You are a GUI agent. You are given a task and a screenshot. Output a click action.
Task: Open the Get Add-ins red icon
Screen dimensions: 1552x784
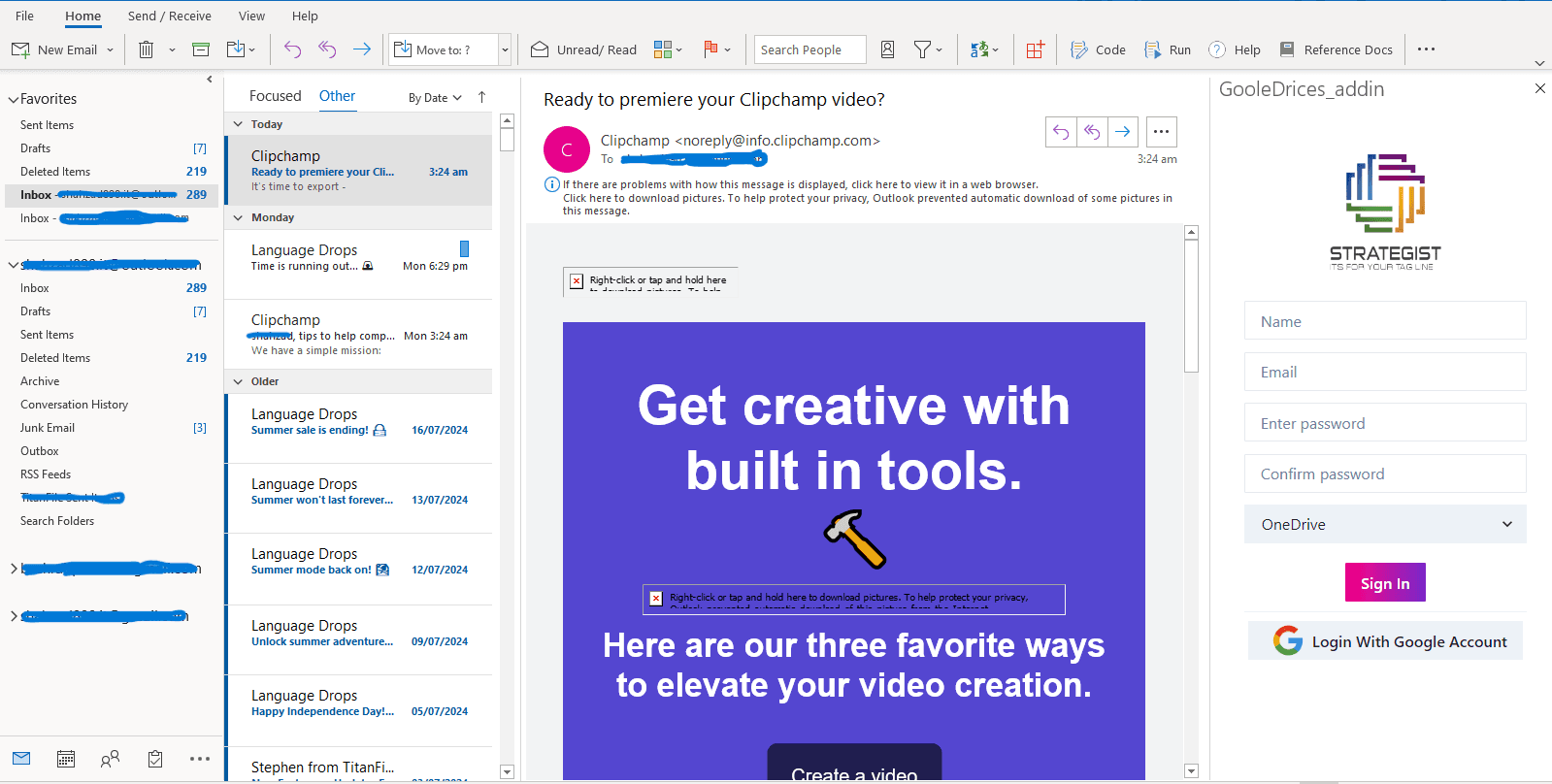pyautogui.click(x=1036, y=49)
